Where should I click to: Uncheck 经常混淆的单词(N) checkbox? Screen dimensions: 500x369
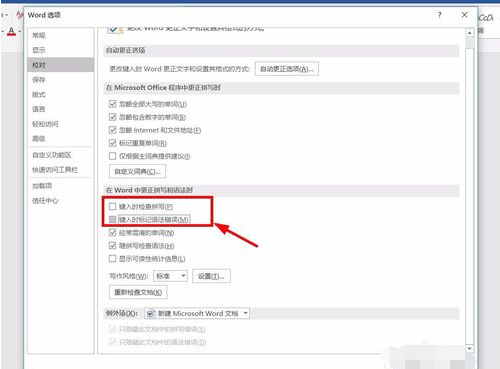pyautogui.click(x=113, y=233)
